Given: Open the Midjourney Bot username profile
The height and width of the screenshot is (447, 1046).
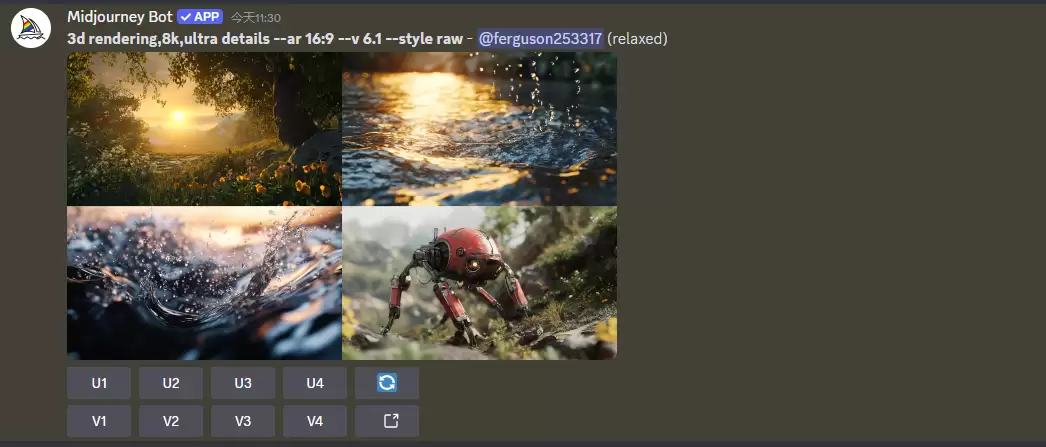Looking at the screenshot, I should tap(119, 17).
